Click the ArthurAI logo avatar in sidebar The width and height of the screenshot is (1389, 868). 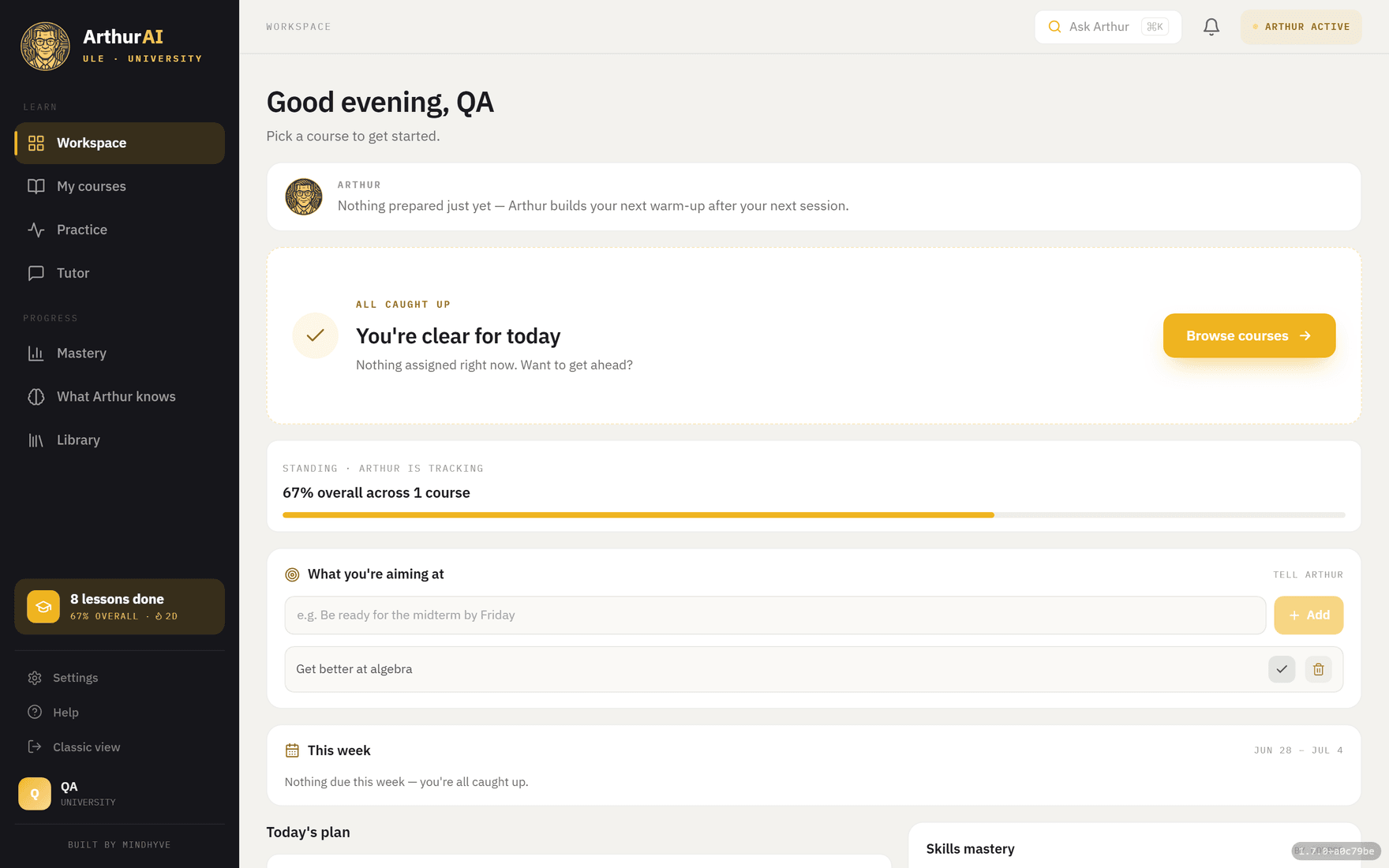point(45,46)
